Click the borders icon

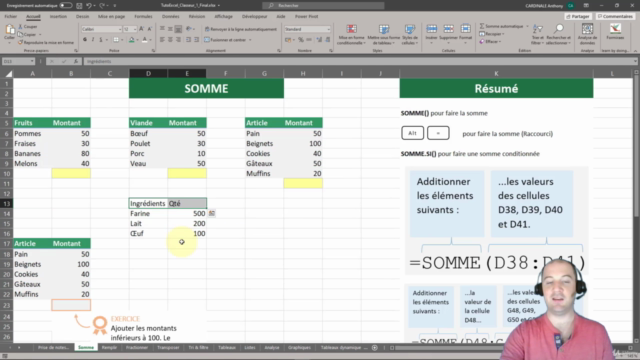116,40
